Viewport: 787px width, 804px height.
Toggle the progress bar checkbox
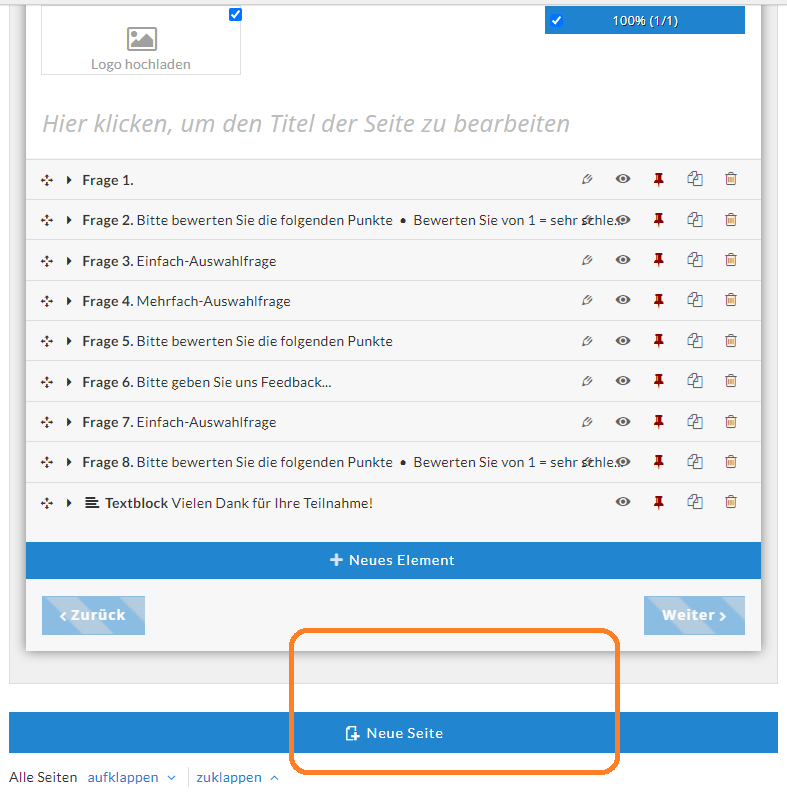[x=556, y=21]
